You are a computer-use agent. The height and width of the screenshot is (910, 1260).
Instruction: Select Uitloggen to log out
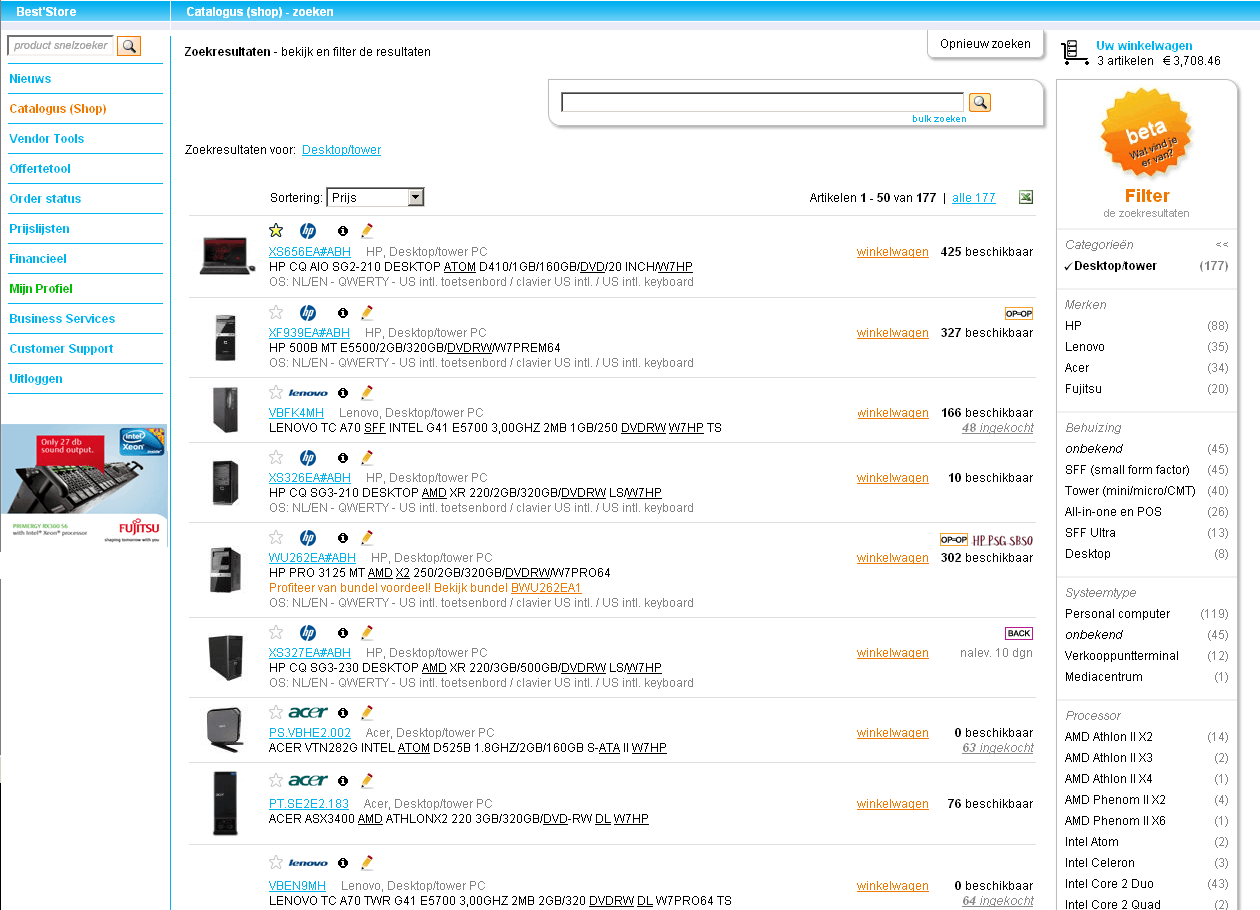(x=36, y=379)
